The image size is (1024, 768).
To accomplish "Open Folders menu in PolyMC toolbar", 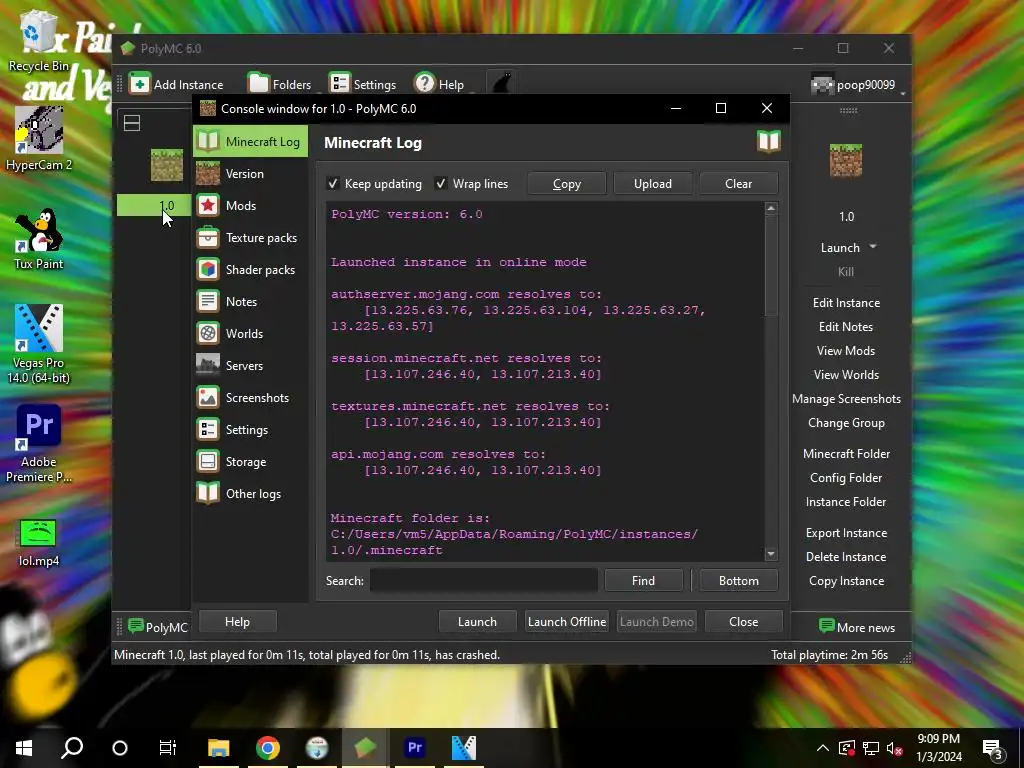I will [280, 84].
